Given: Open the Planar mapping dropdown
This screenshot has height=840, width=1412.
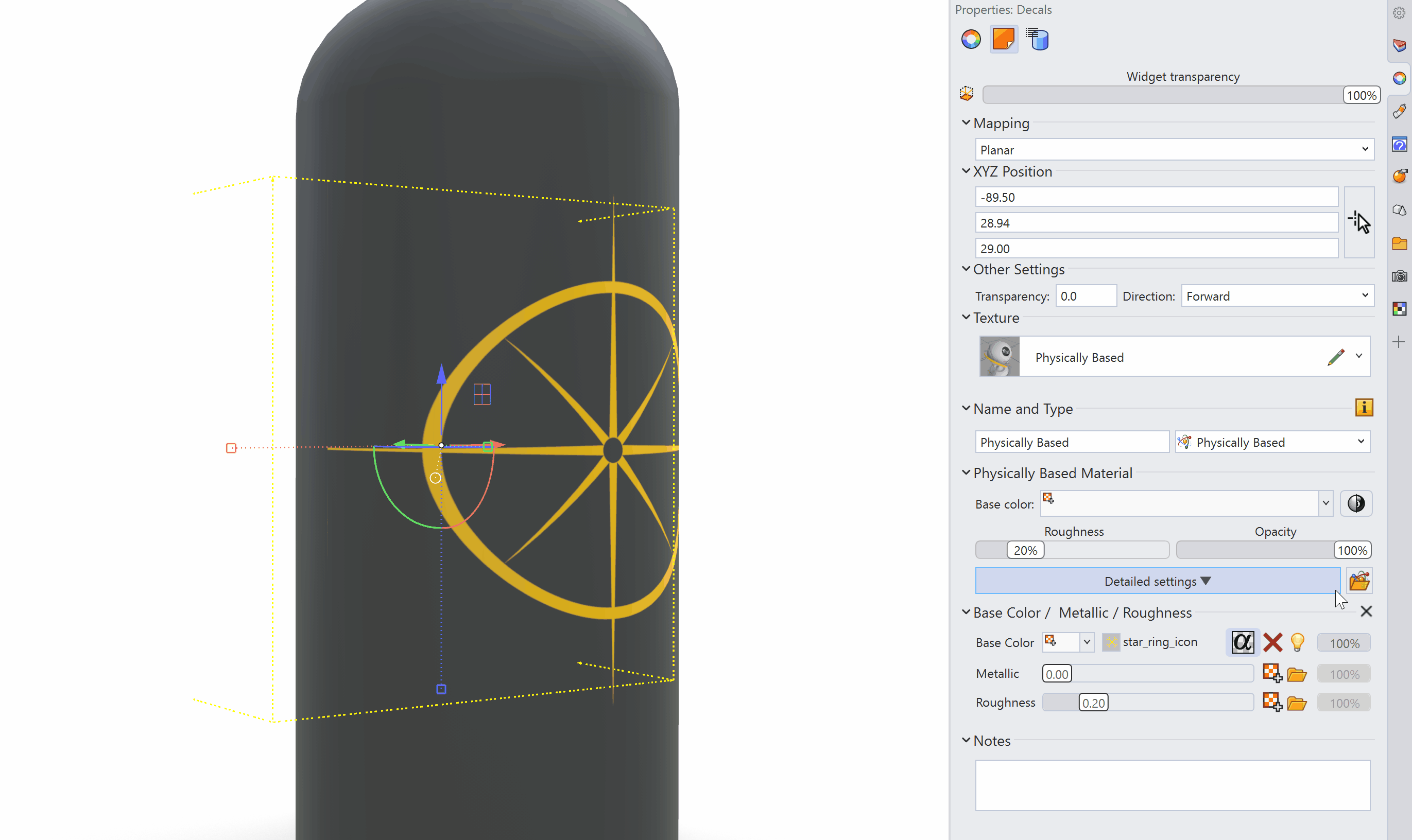Looking at the screenshot, I should [1174, 149].
